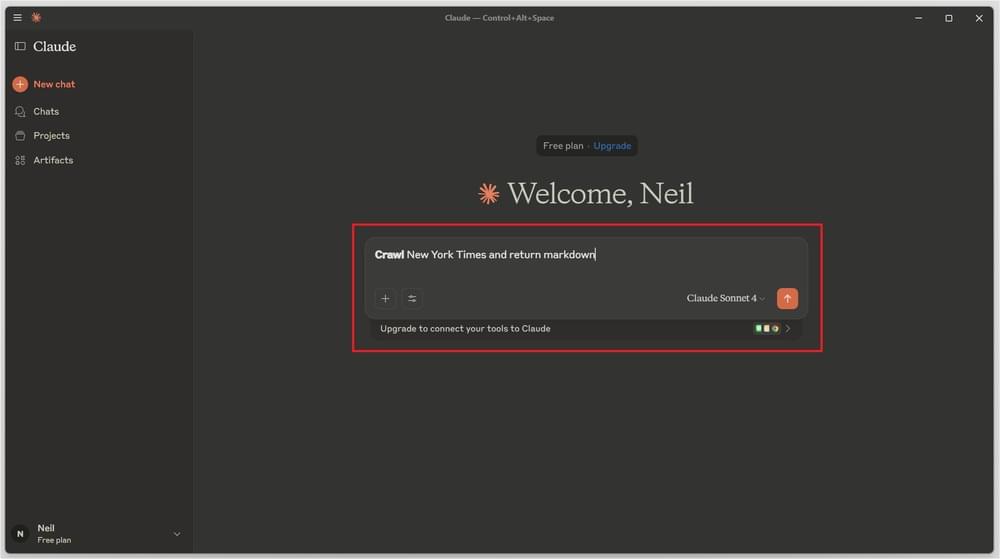
Task: Expand the Claude Sonnet 4 model selector
Action: [x=725, y=298]
